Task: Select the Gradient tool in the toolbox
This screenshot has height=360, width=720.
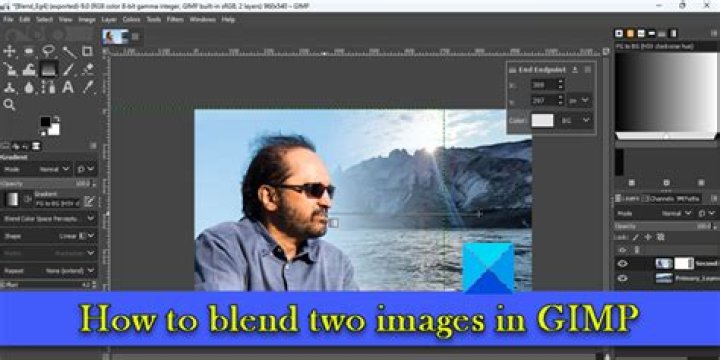Action: 49,69
